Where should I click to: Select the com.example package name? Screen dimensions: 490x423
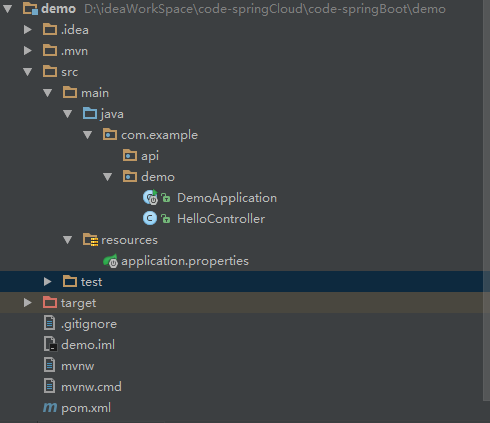click(x=159, y=135)
